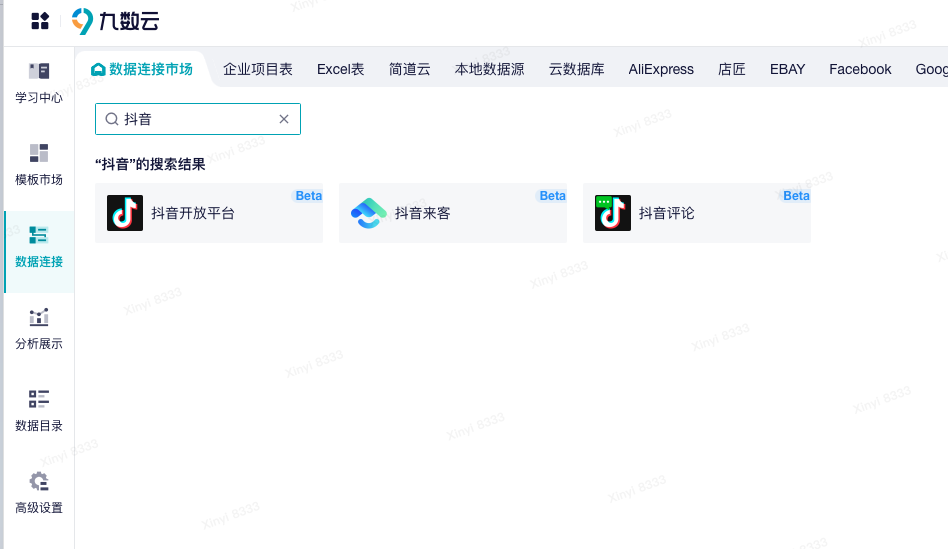948x549 pixels.
Task: Click Beta badge on 抖音开放平台
Action: [x=308, y=196]
